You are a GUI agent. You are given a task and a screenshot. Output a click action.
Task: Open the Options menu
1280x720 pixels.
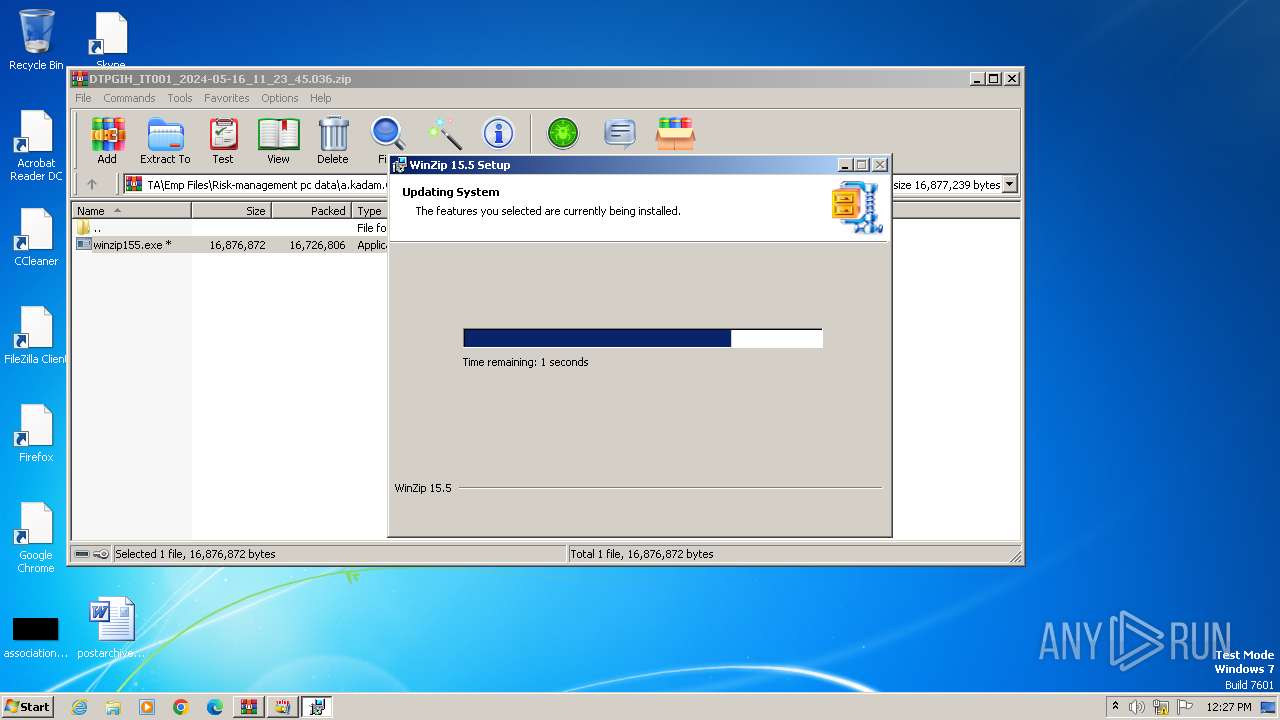[280, 98]
